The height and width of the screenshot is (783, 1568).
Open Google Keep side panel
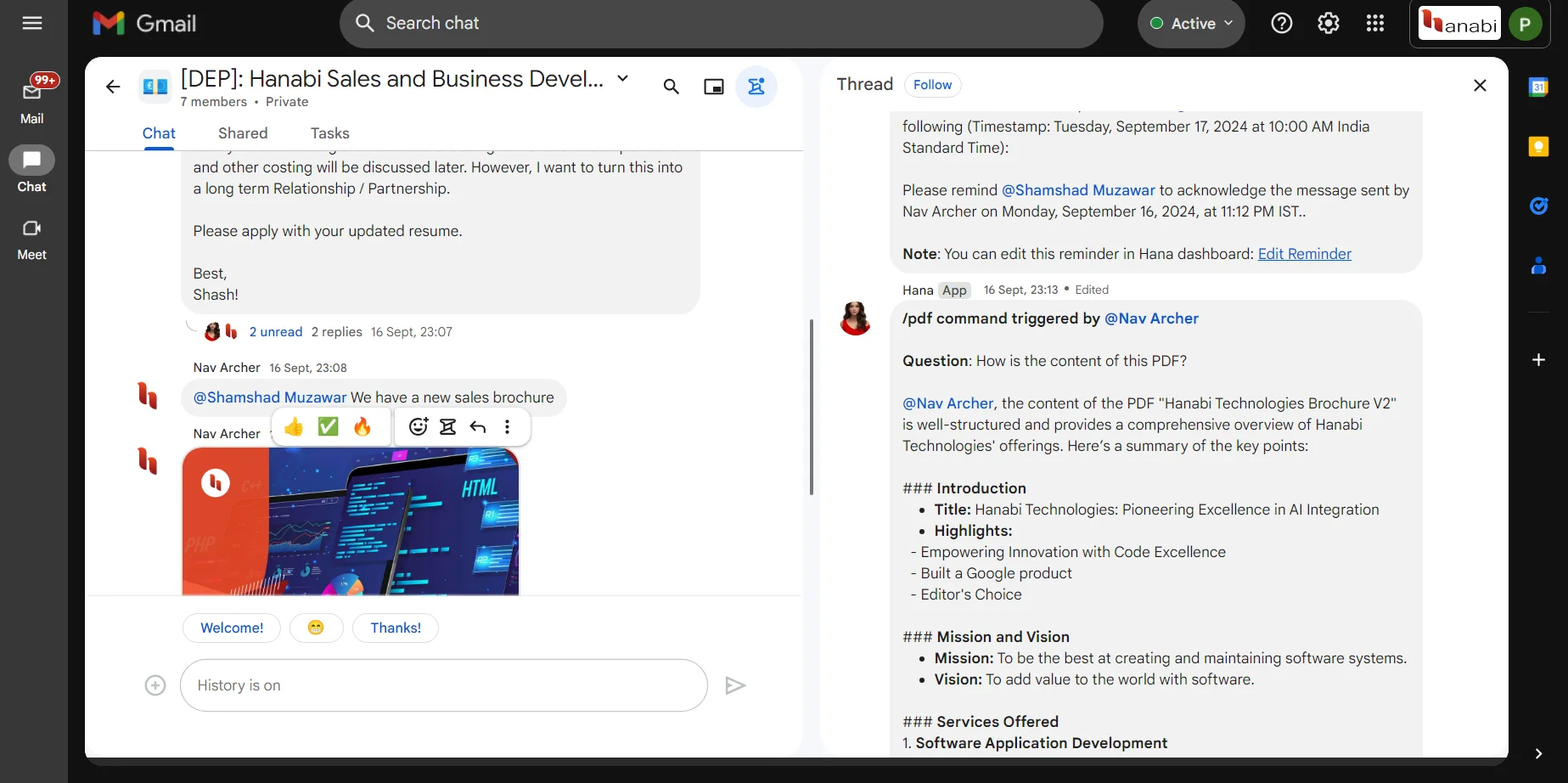tap(1538, 146)
